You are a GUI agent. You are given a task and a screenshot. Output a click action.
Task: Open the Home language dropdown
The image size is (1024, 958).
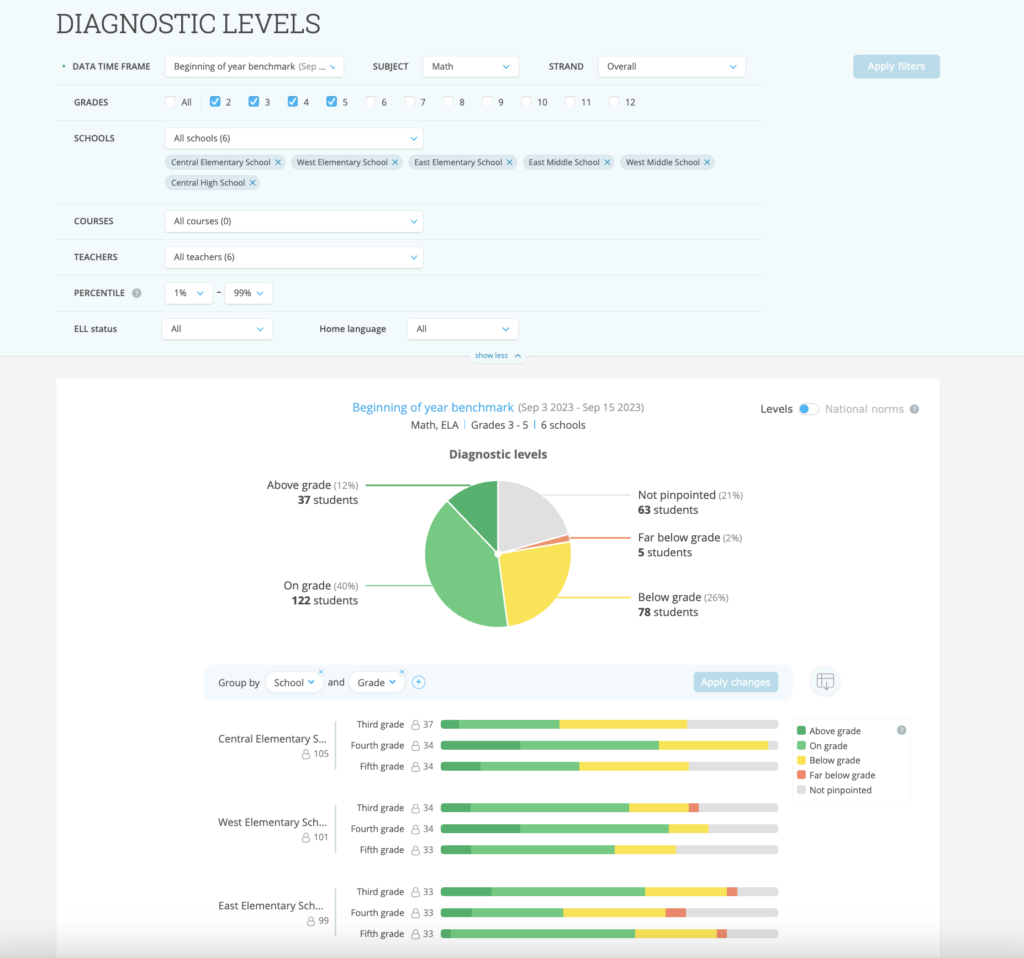pyautogui.click(x=462, y=328)
